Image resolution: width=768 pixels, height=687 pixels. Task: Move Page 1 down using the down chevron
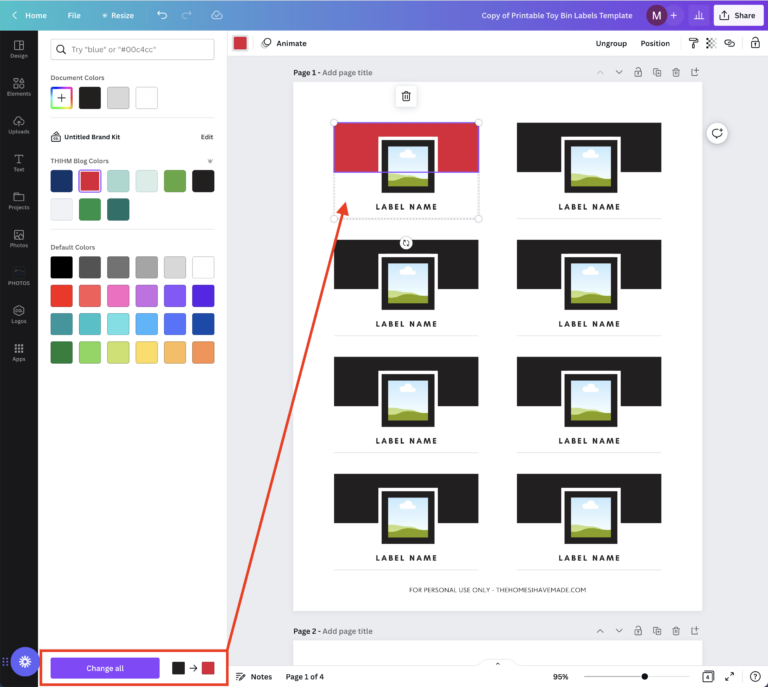click(x=619, y=72)
